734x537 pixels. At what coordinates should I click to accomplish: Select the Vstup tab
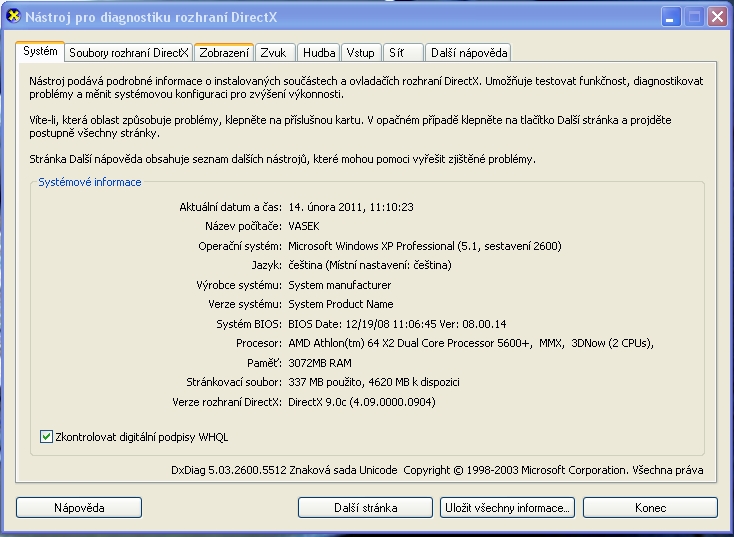tap(361, 53)
